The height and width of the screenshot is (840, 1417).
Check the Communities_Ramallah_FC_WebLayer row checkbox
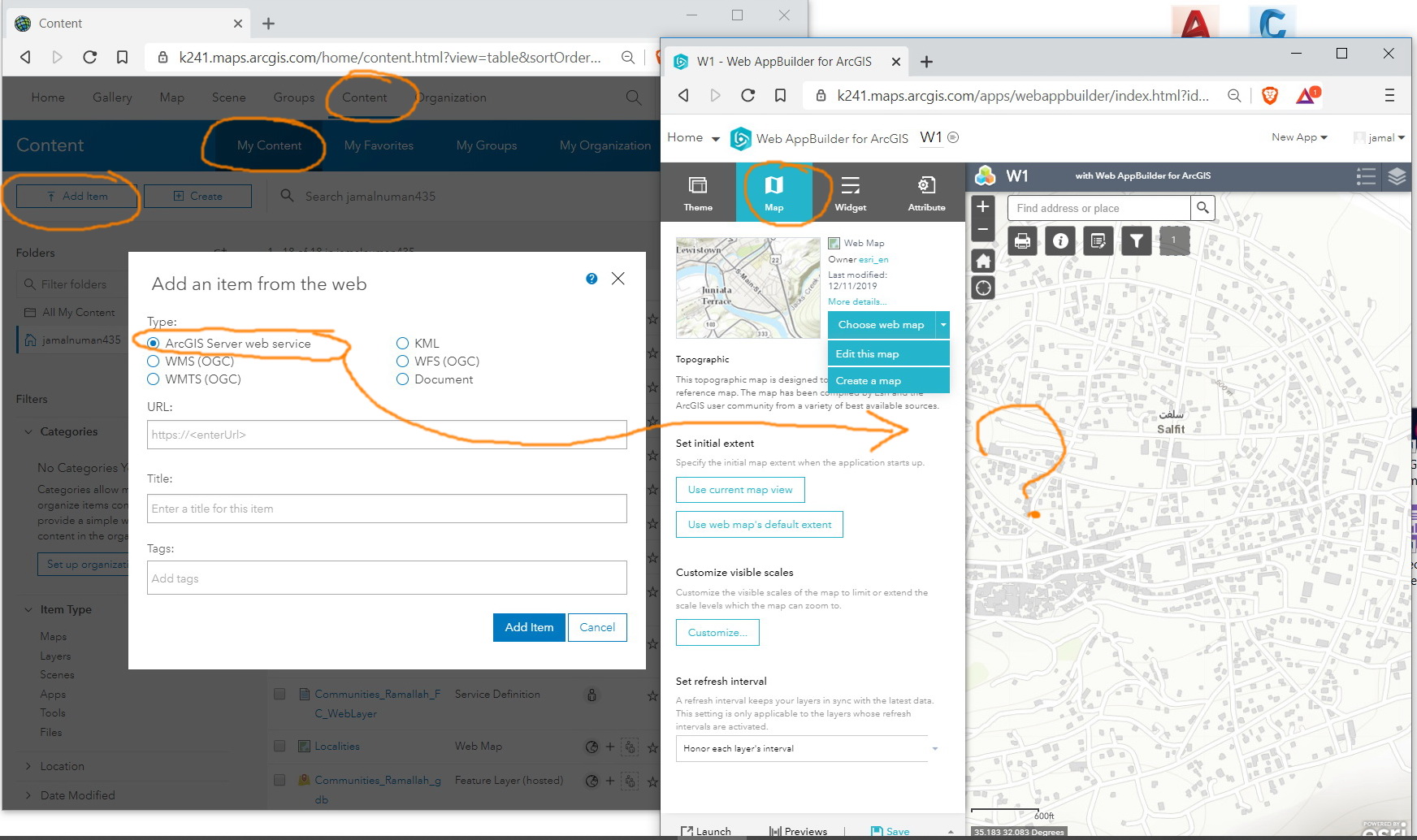[279, 694]
